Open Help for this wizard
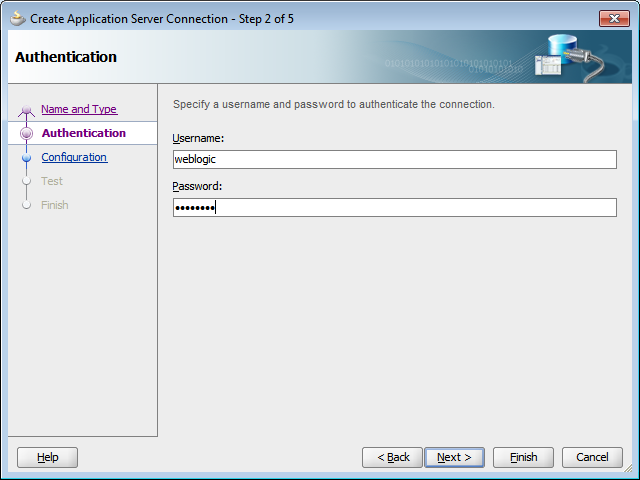 coord(47,458)
